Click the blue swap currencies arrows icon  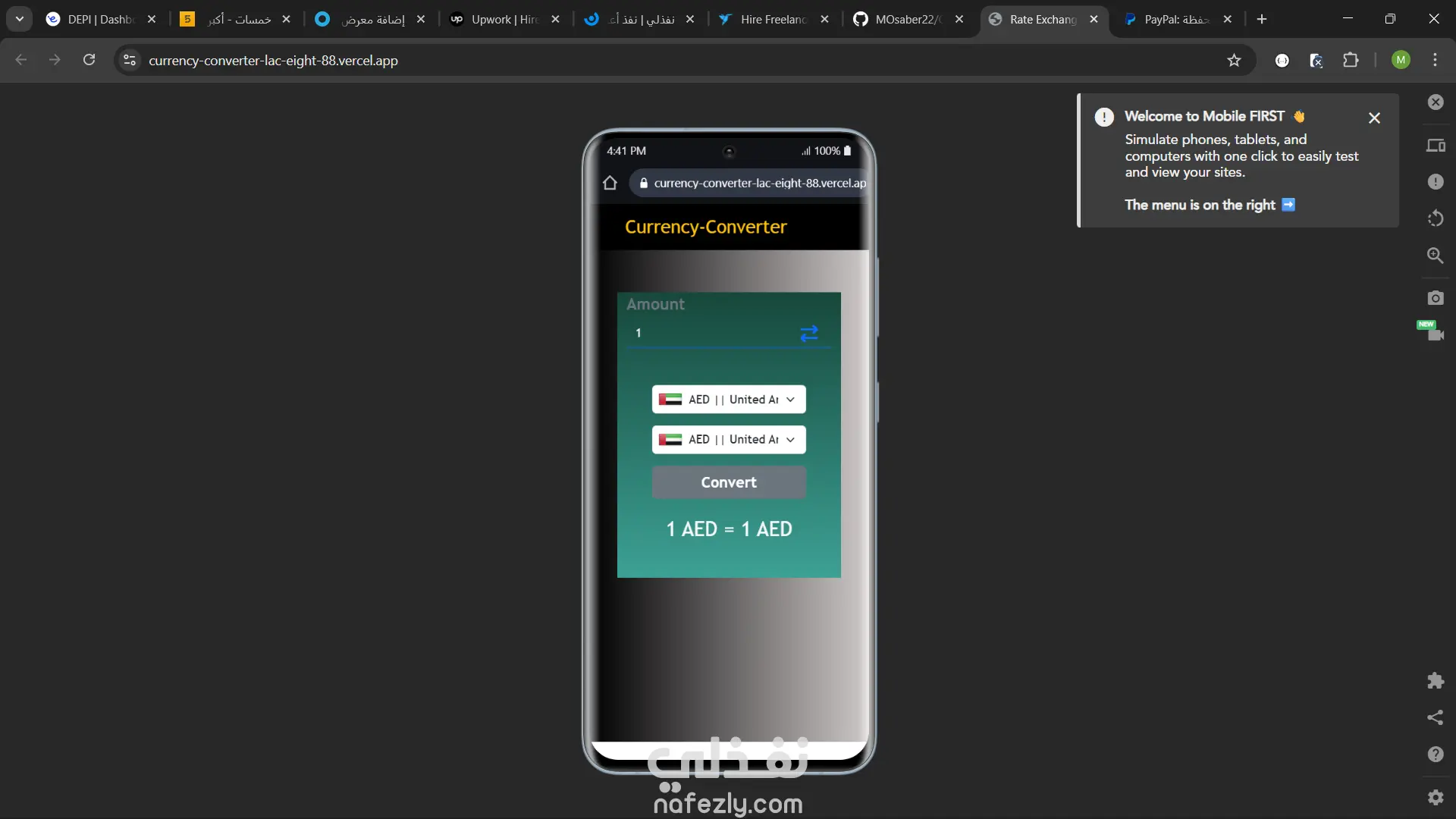point(809,334)
